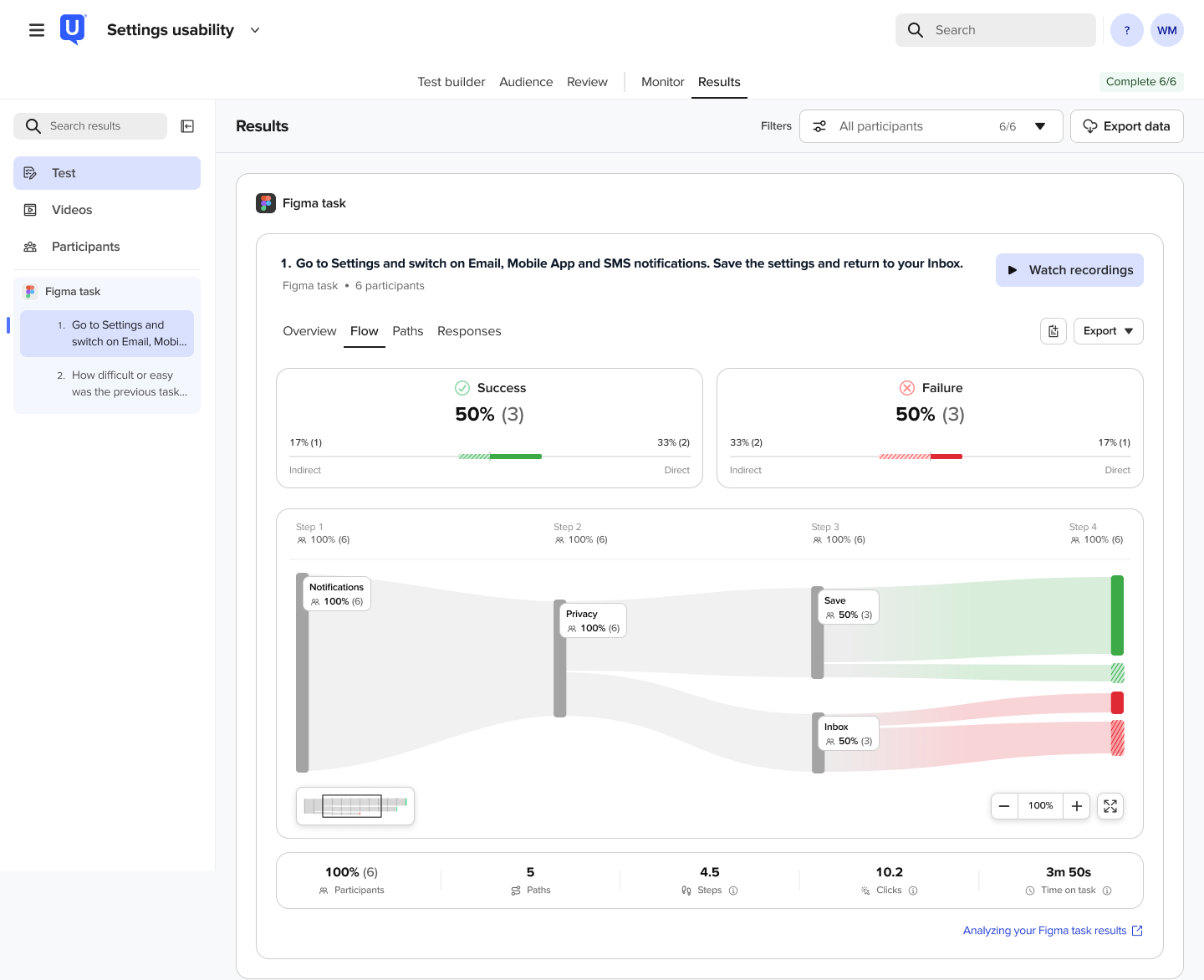This screenshot has width=1204, height=980.
Task: Show info tooltip for Clicks metric
Action: coord(913,891)
